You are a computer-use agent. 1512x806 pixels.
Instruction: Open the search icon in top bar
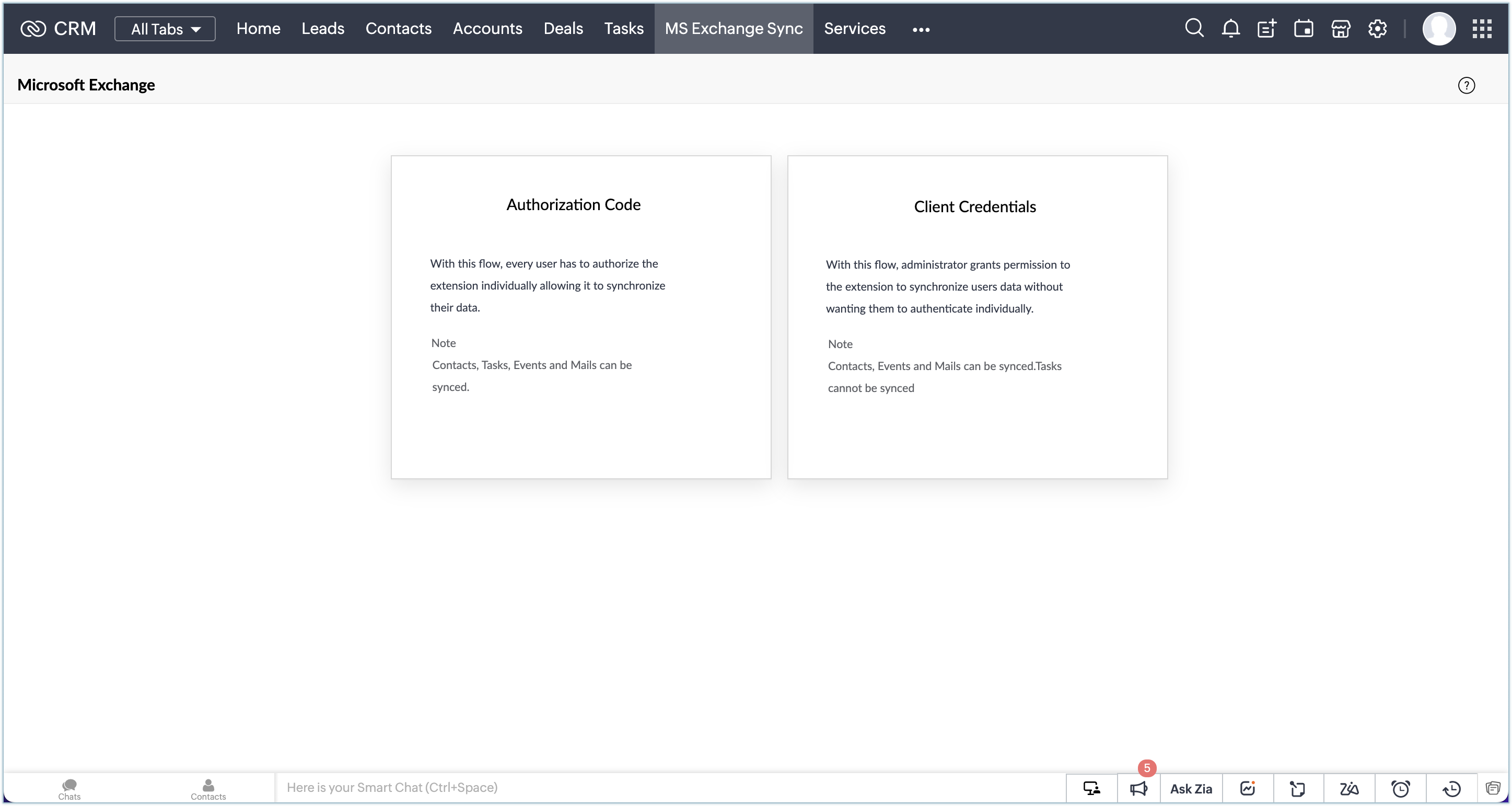tap(1194, 28)
